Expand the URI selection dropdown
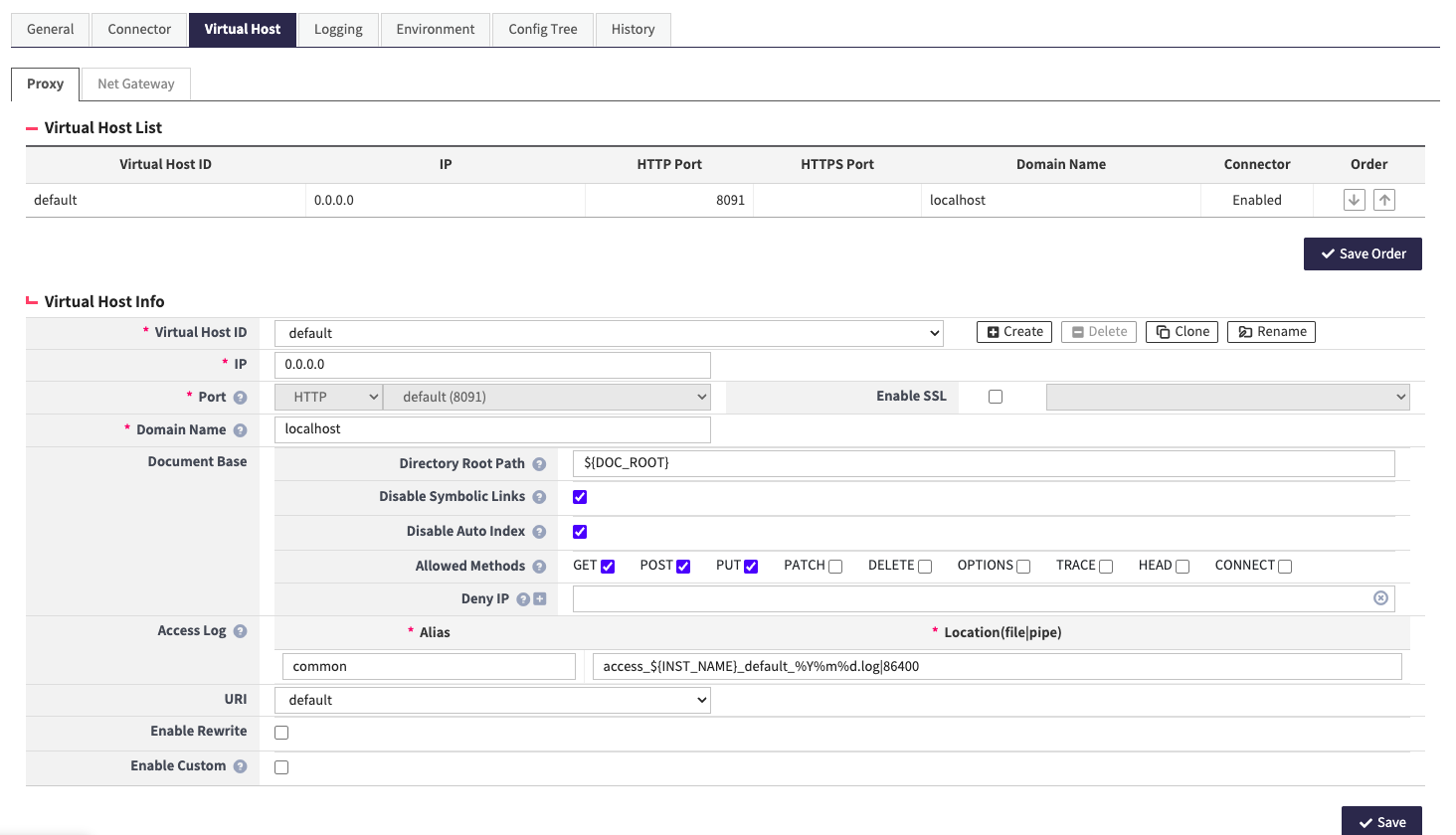This screenshot has height=835, width=1456. 492,700
